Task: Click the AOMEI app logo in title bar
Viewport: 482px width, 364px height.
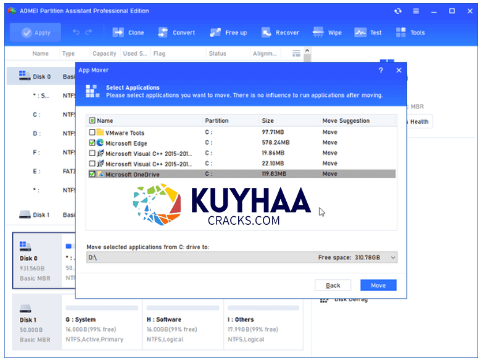Action: pyautogui.click(x=12, y=11)
